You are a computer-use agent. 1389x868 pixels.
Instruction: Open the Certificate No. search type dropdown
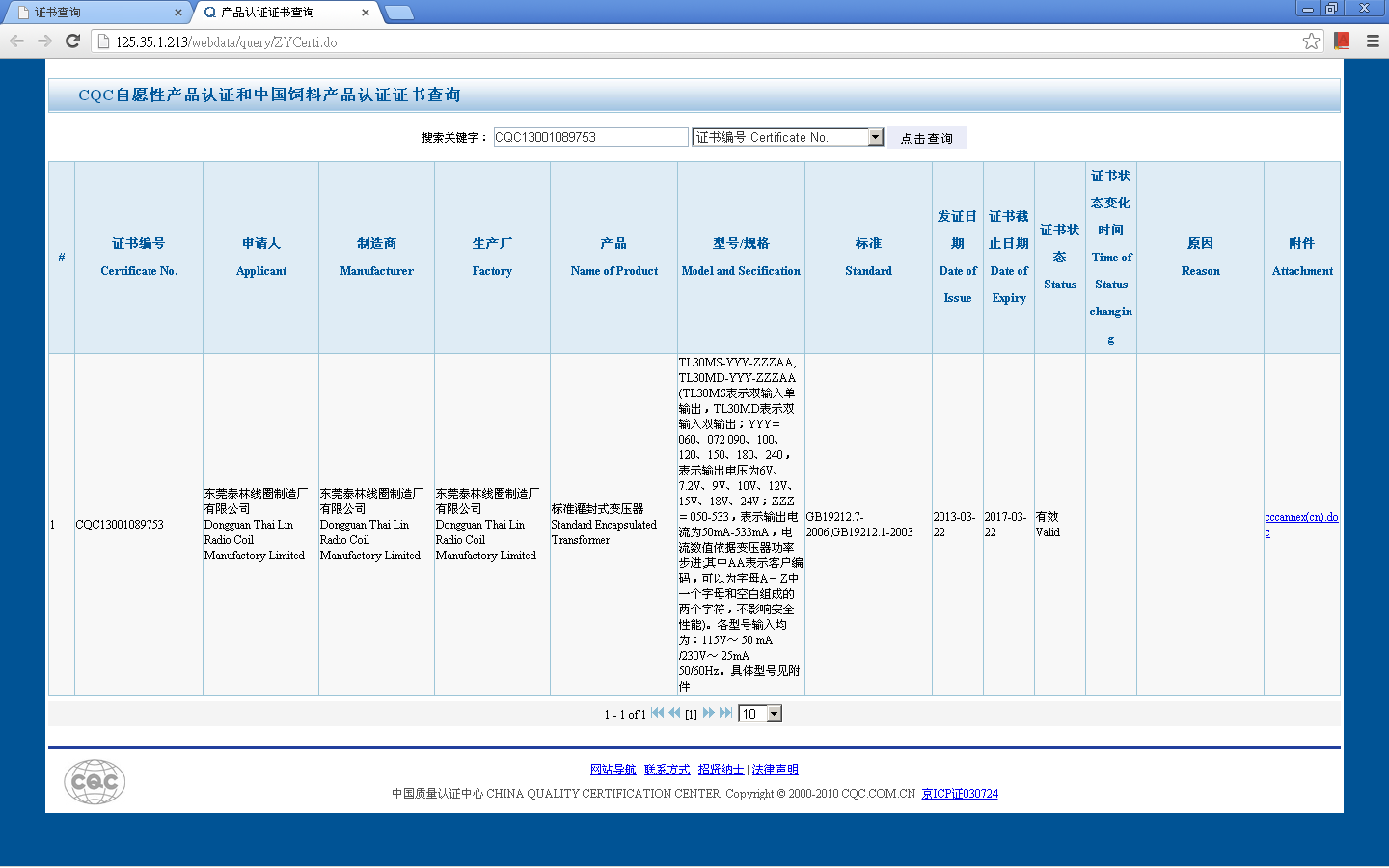click(788, 137)
